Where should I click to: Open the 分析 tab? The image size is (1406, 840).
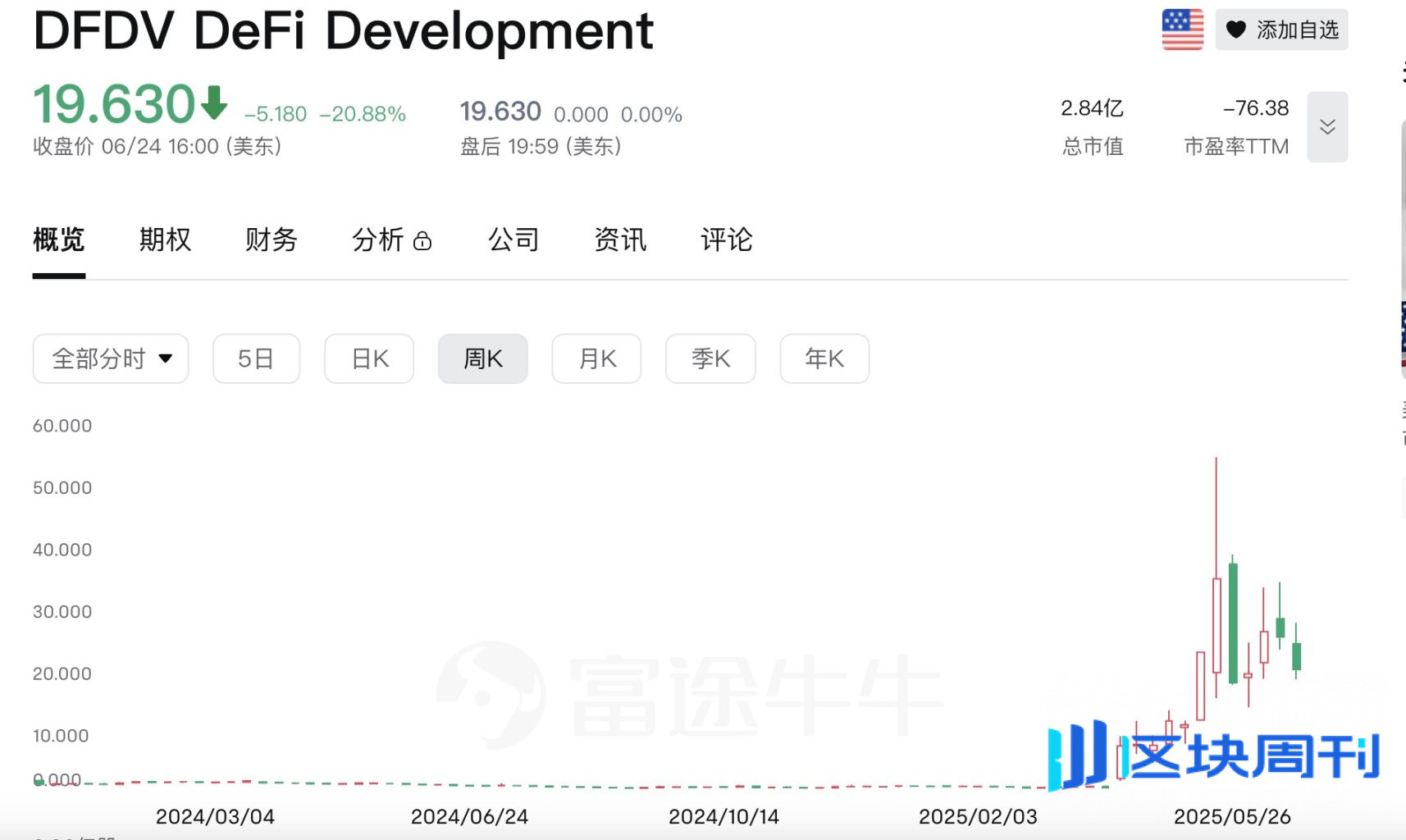[378, 240]
